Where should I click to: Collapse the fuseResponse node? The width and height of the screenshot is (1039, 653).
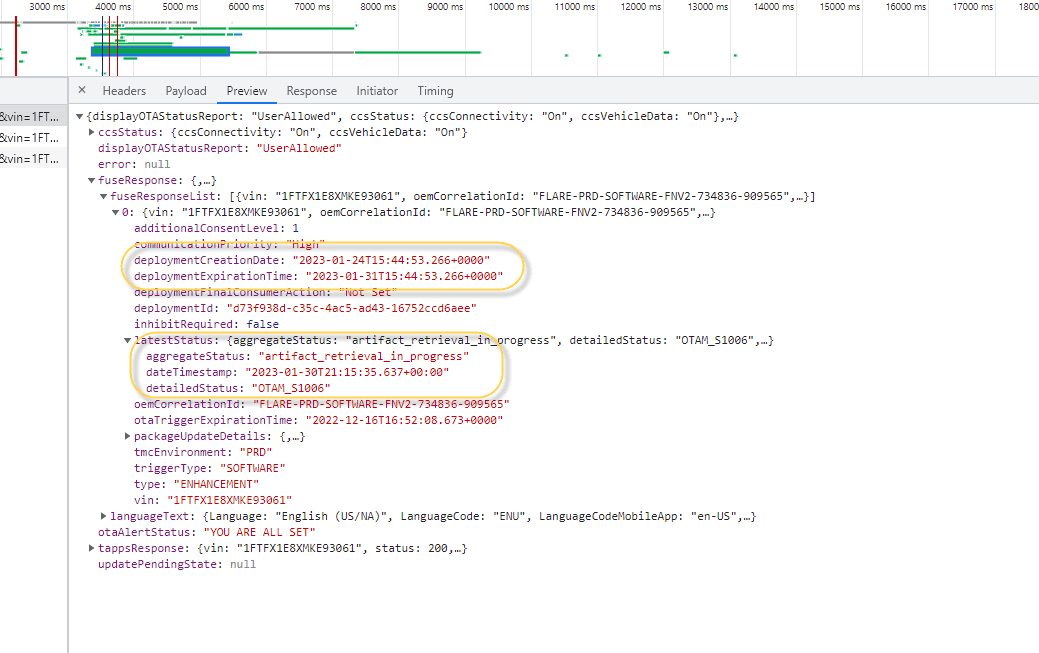(x=91, y=179)
